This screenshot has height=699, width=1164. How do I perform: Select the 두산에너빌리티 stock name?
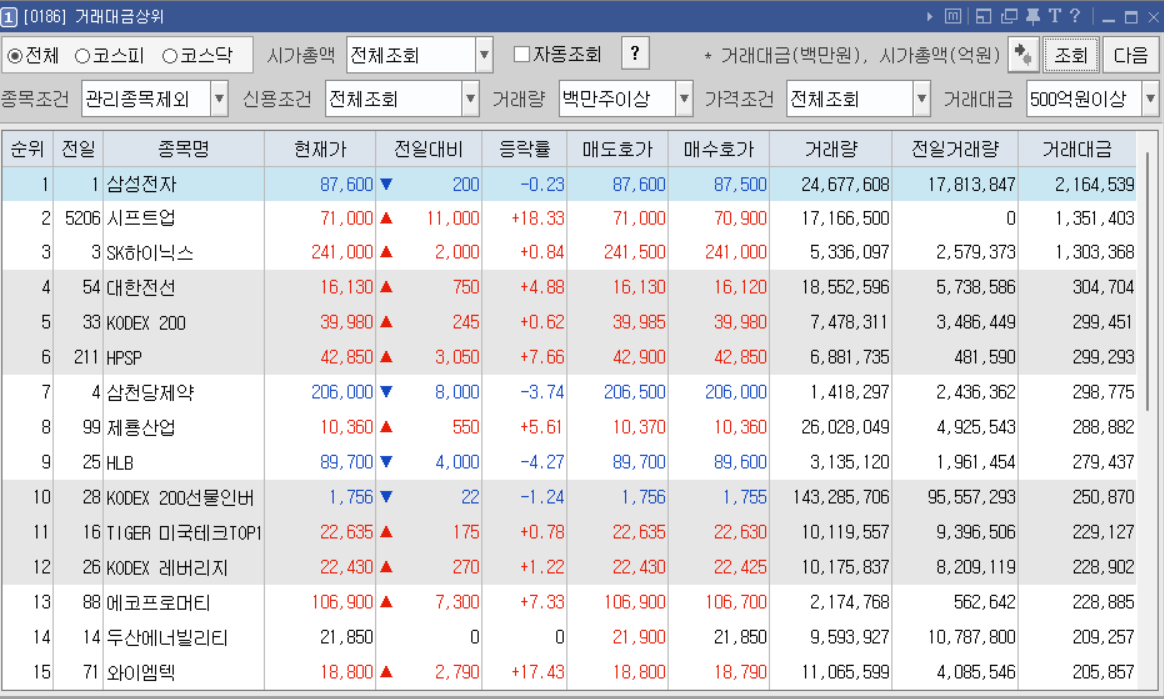pyautogui.click(x=167, y=637)
